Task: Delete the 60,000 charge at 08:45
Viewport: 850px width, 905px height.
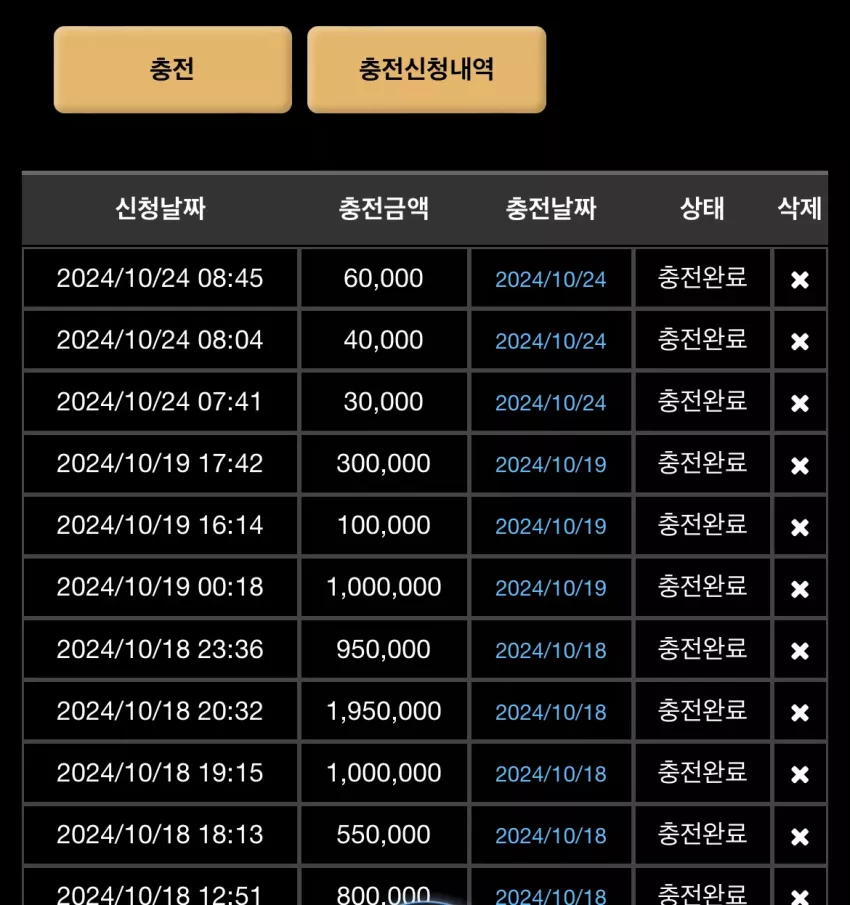Action: click(800, 280)
